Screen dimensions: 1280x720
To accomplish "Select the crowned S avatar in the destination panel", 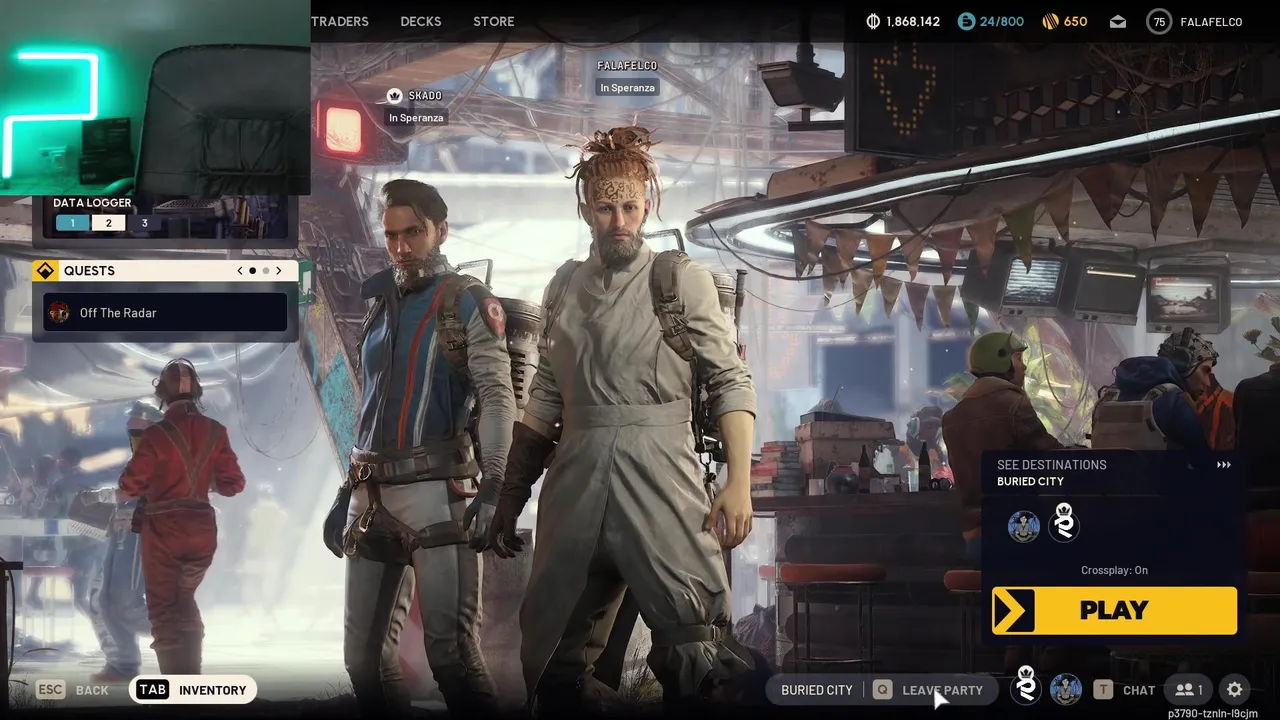I will pos(1064,524).
